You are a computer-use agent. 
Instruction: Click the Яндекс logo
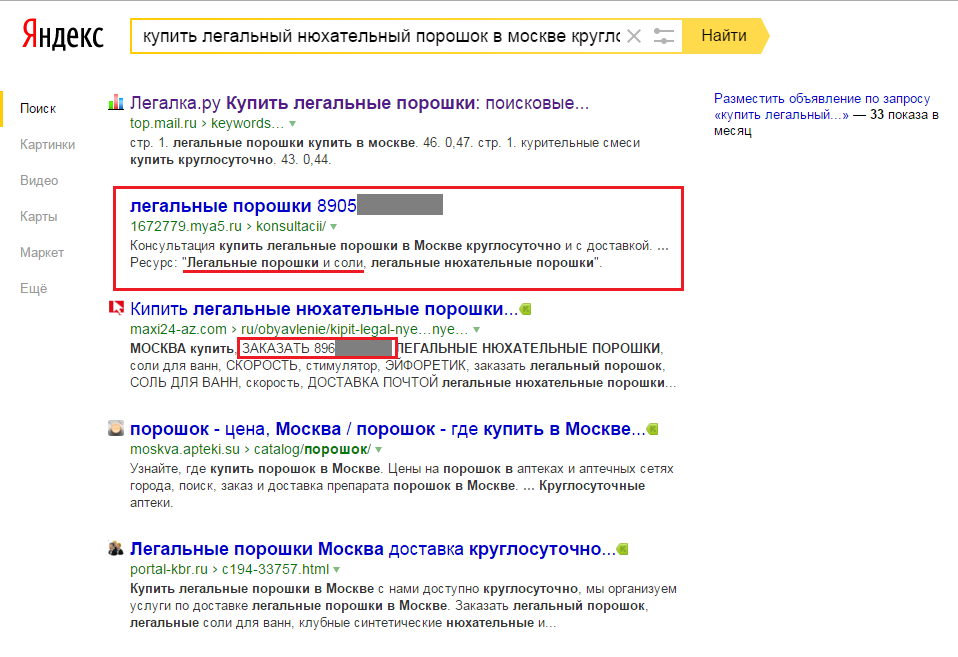(x=63, y=35)
